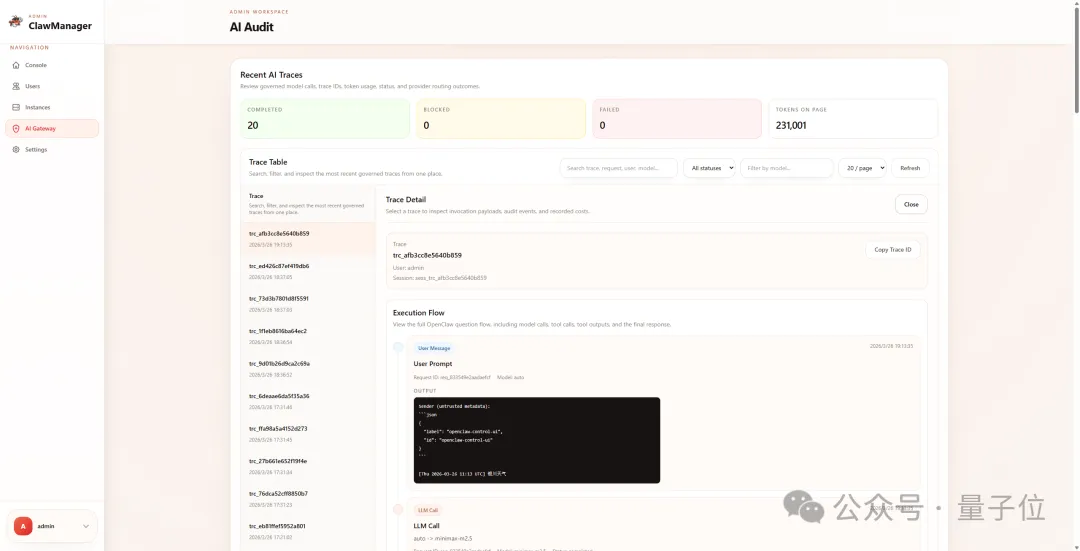
Task: Open trace trc_73d3b7801d8f5591 in the list
Action: [279, 298]
